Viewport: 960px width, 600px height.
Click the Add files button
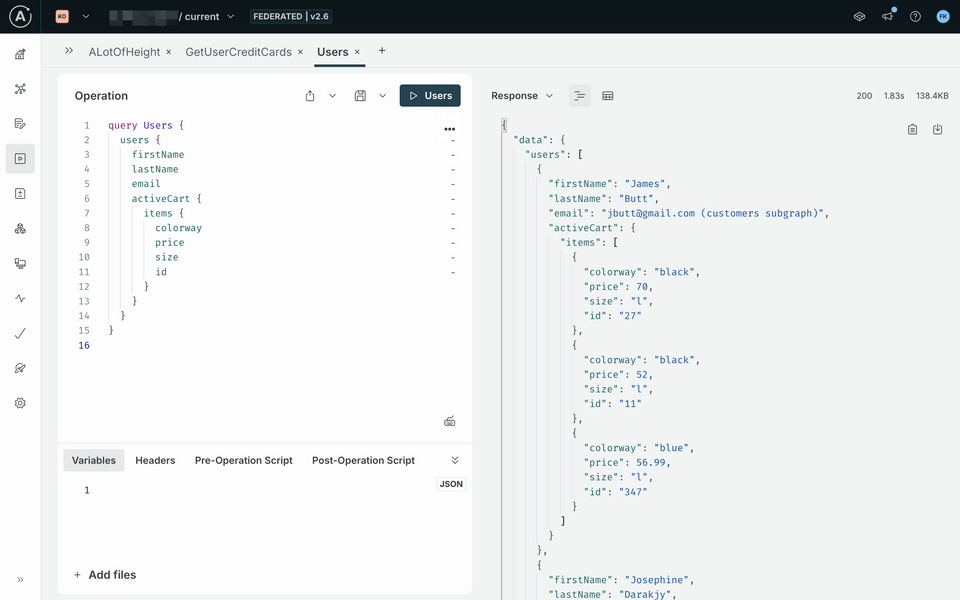point(105,574)
